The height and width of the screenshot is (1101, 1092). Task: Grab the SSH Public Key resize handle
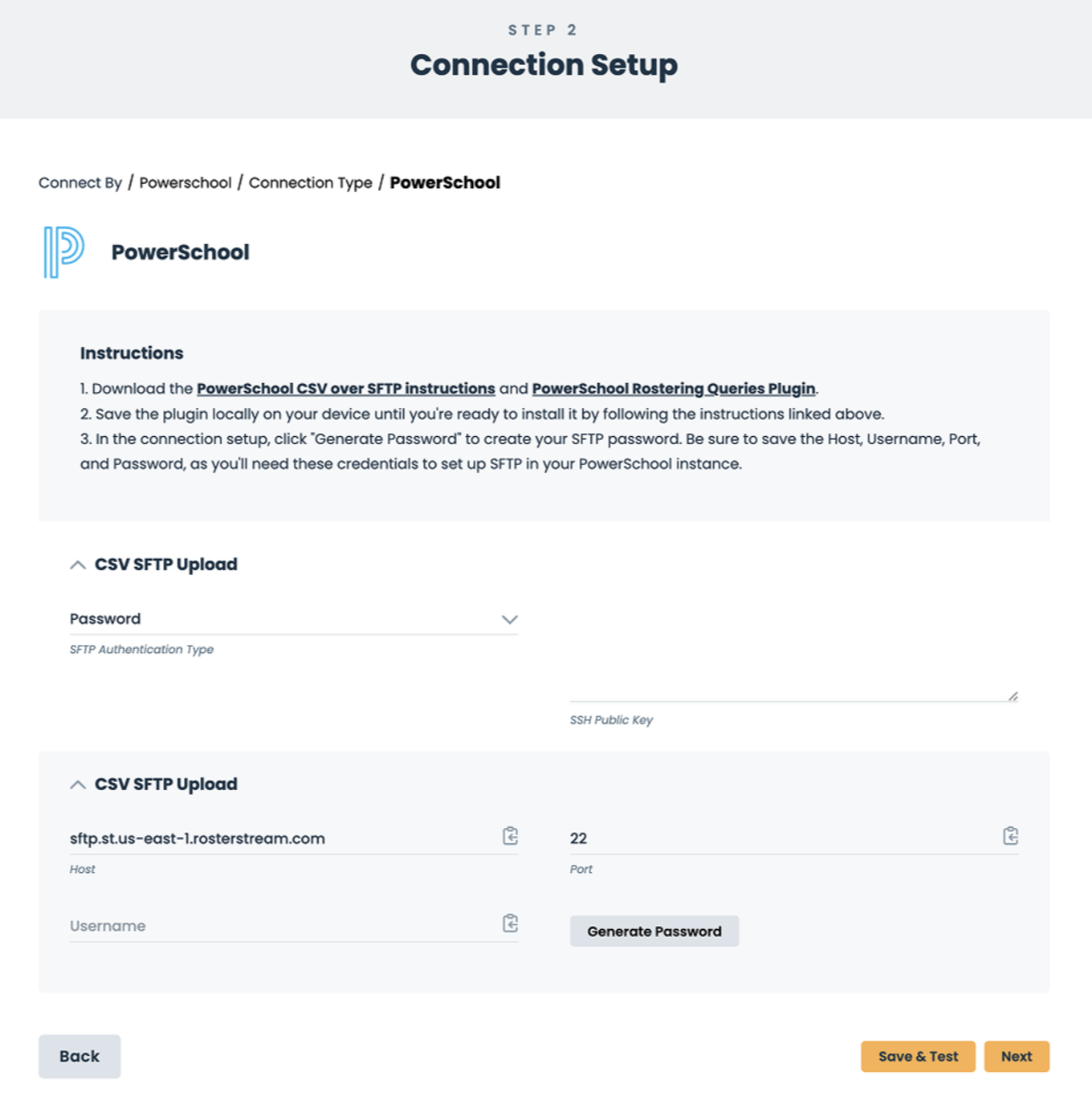tap(1013, 696)
